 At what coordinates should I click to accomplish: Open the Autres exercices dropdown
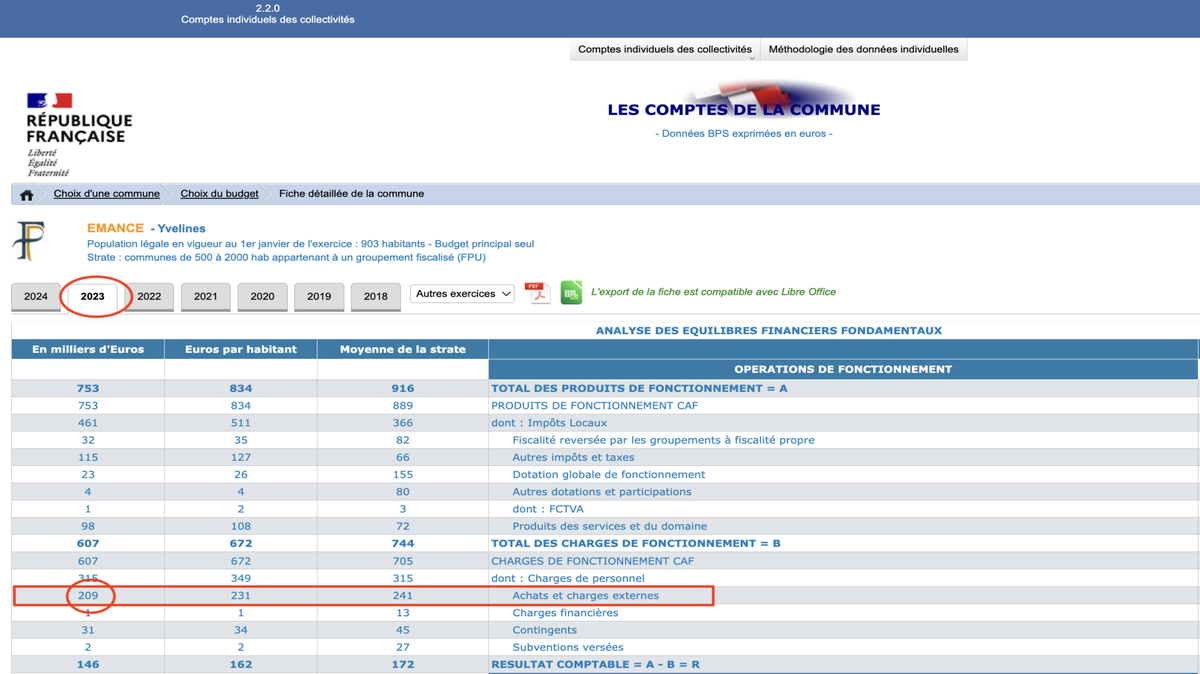click(x=462, y=294)
